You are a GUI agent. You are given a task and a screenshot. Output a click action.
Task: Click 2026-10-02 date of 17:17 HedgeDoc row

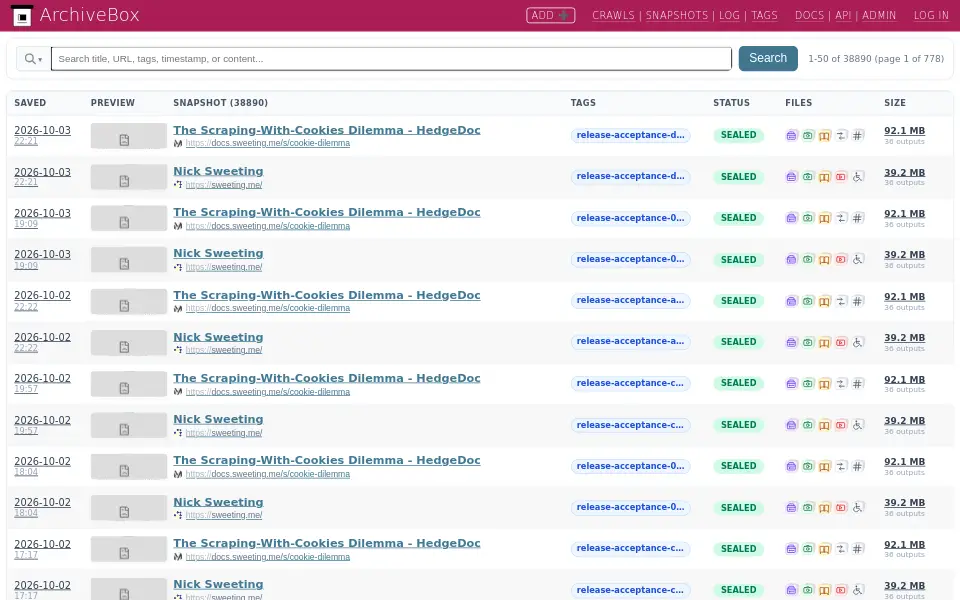click(x=42, y=544)
